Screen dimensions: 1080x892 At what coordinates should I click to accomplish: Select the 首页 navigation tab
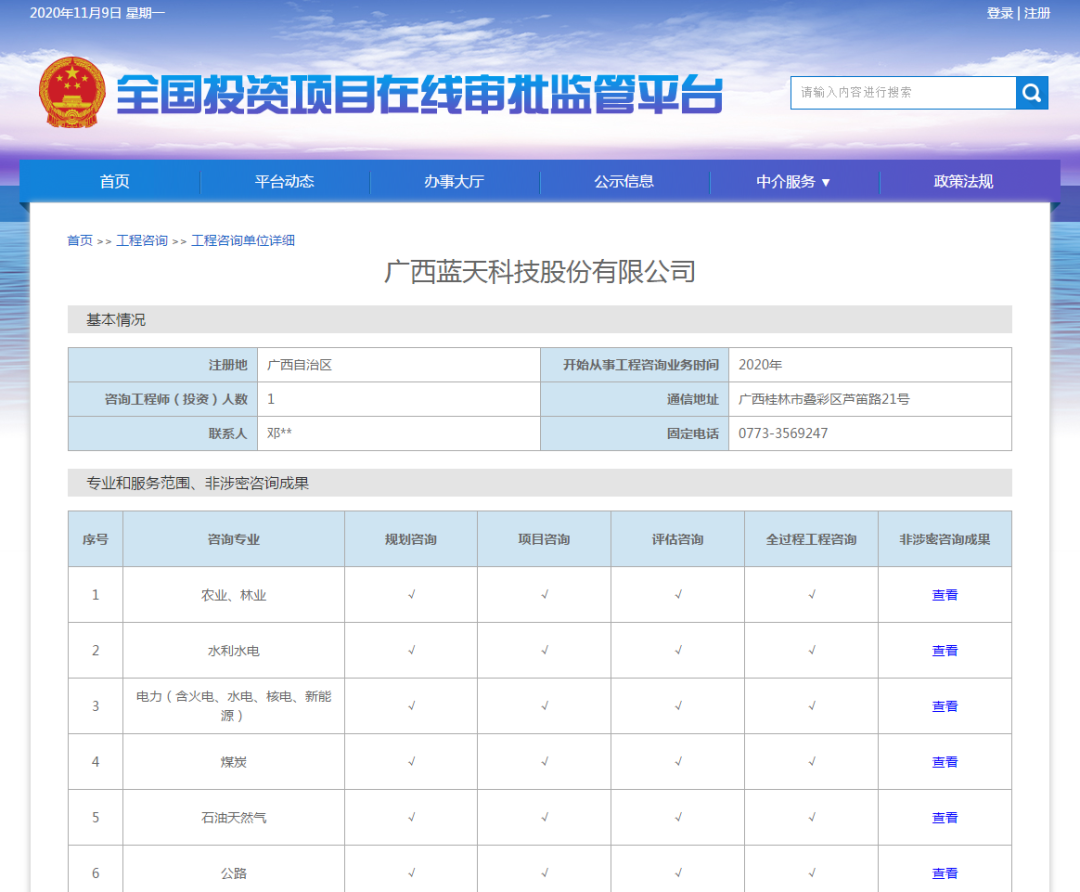tap(114, 181)
